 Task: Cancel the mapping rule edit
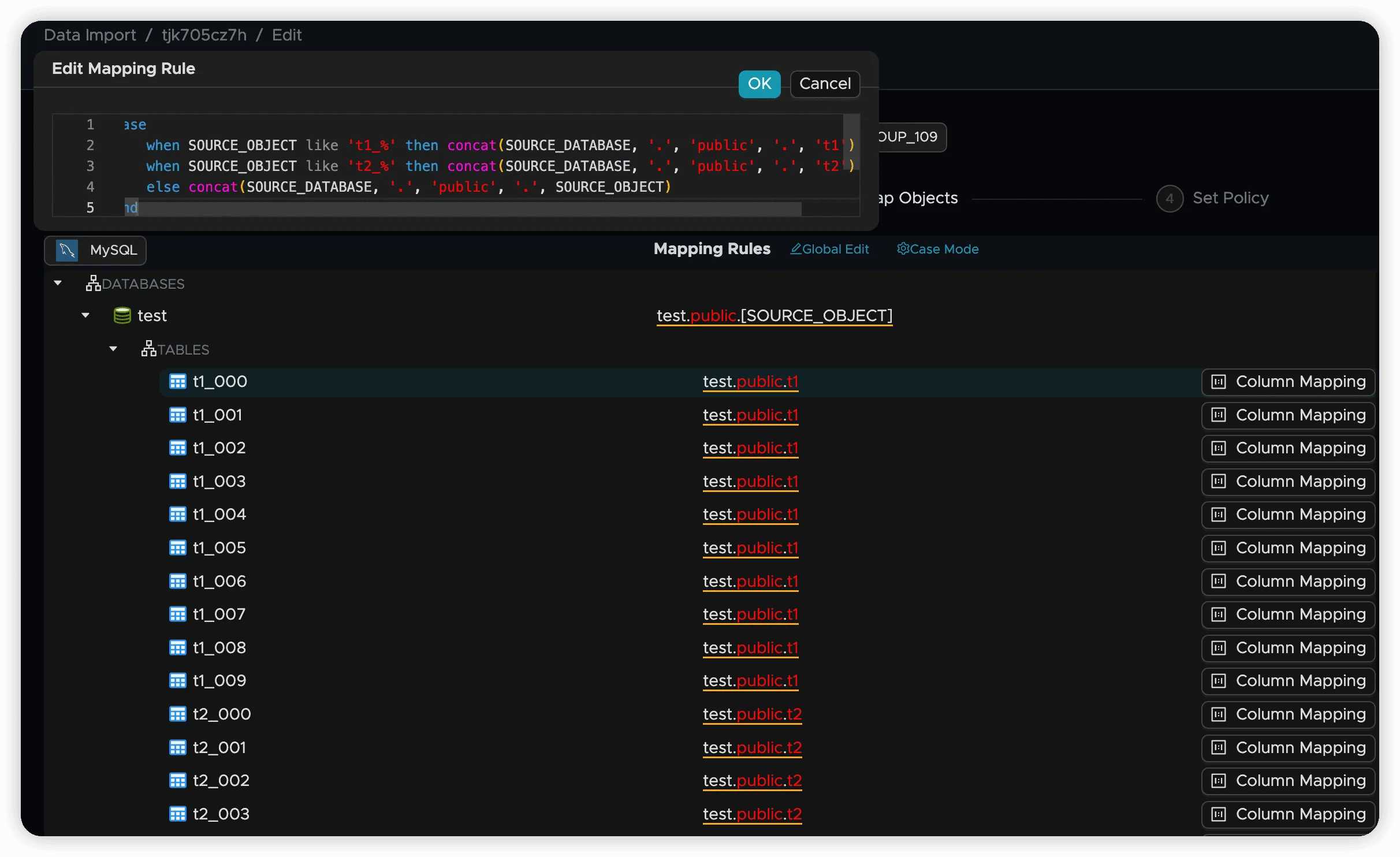pos(825,84)
